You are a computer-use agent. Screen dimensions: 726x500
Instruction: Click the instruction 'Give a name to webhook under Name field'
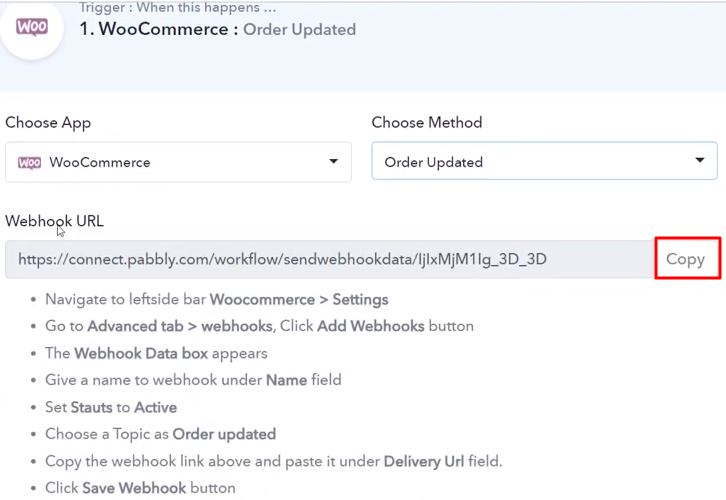(x=193, y=380)
